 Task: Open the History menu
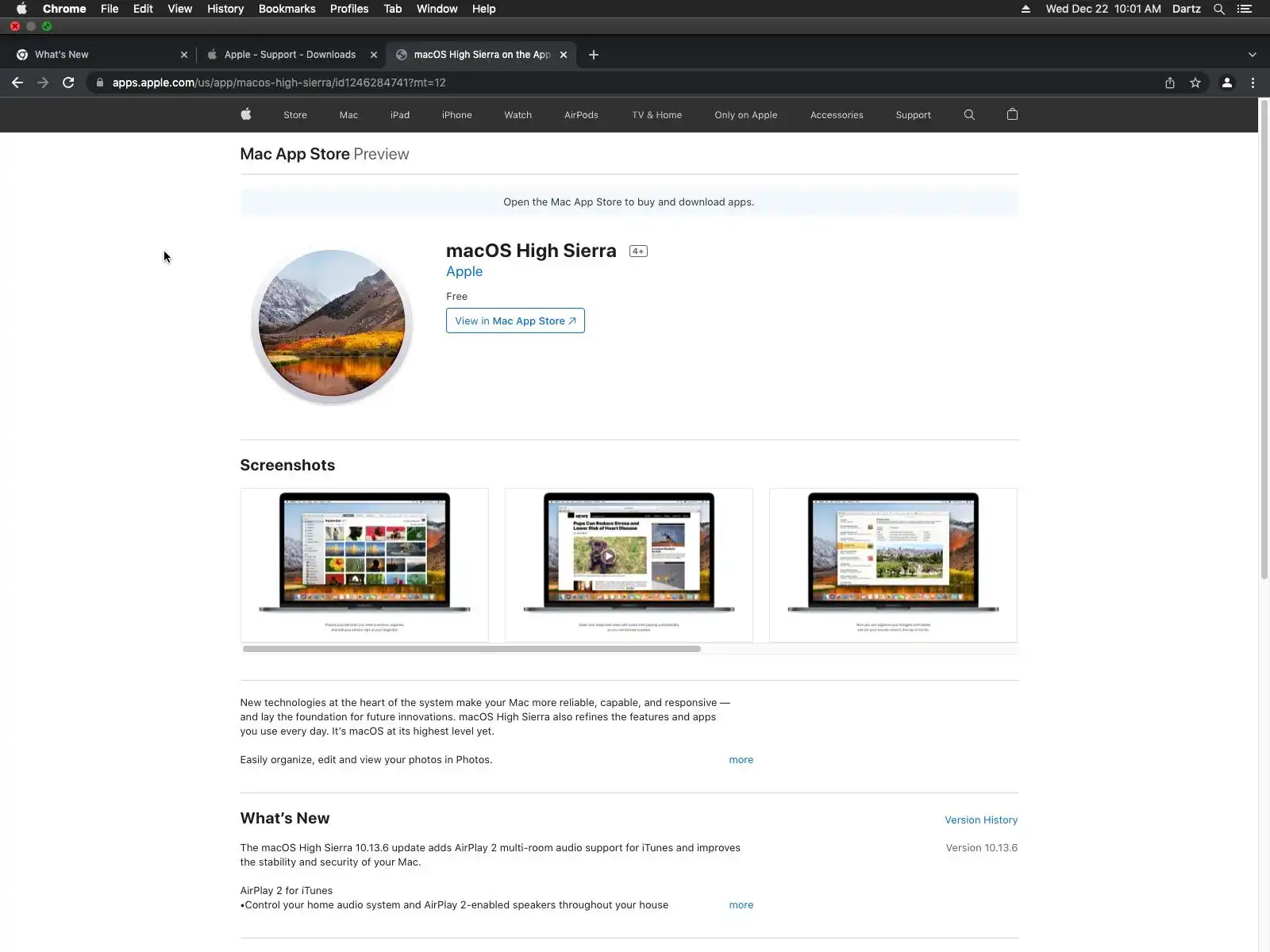coord(225,9)
